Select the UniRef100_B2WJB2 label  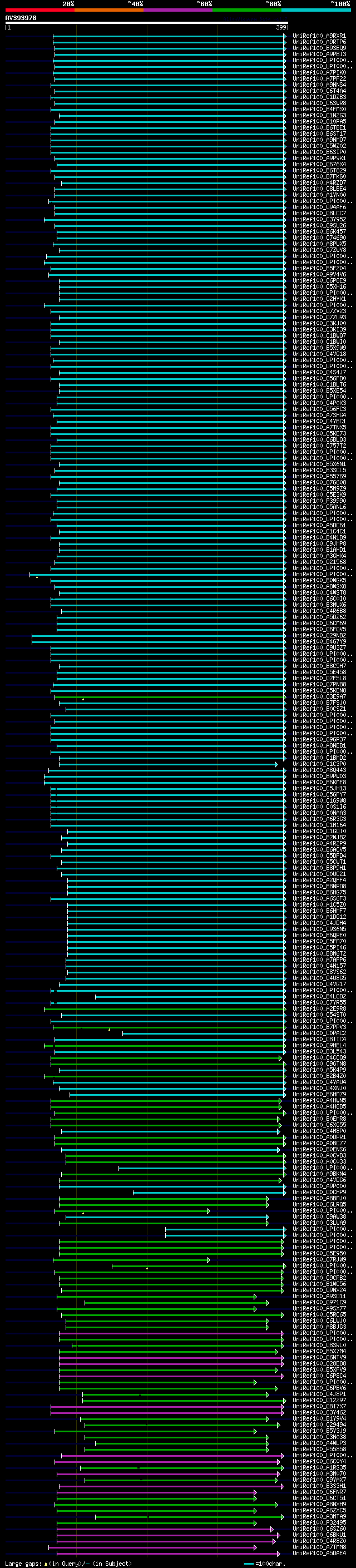coord(319,837)
